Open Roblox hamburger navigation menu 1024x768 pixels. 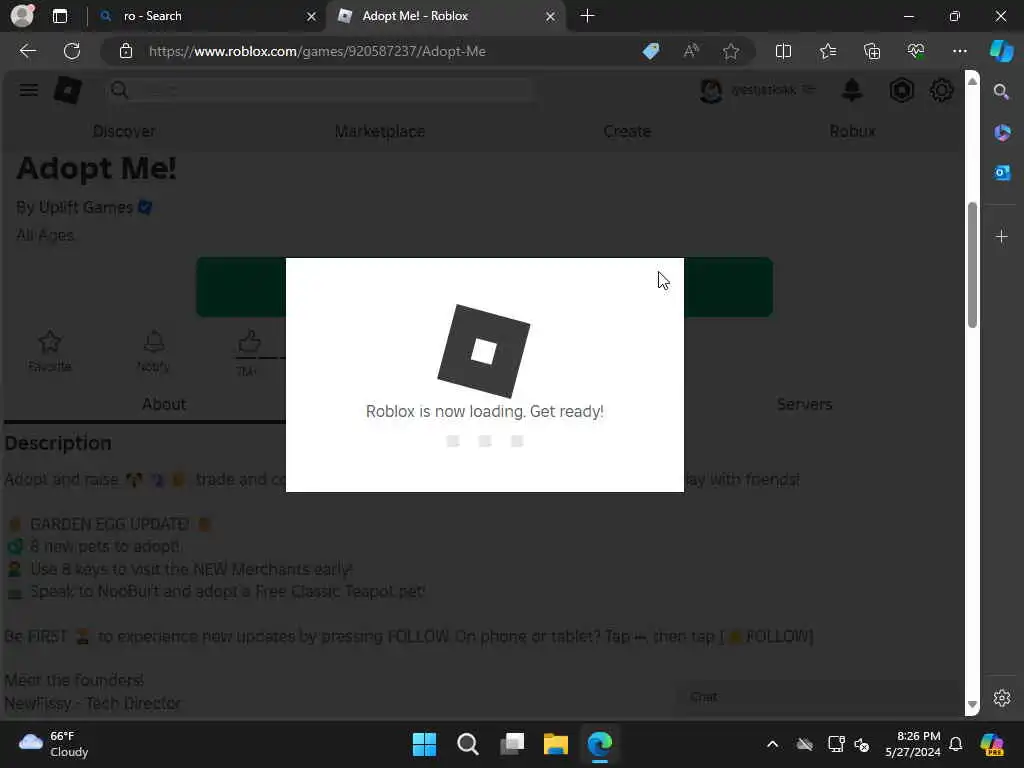[x=29, y=90]
